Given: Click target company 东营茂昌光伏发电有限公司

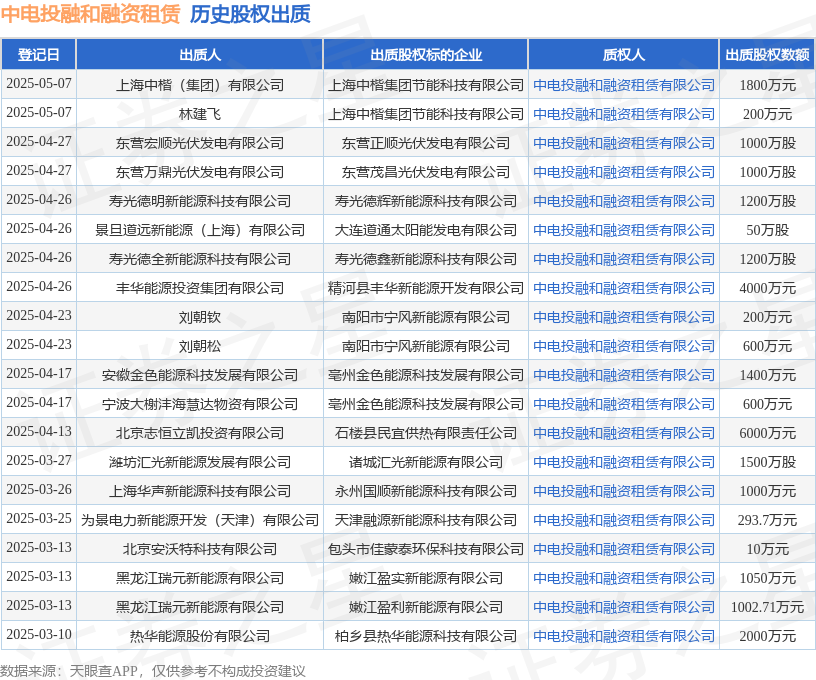Looking at the screenshot, I should (426, 172).
